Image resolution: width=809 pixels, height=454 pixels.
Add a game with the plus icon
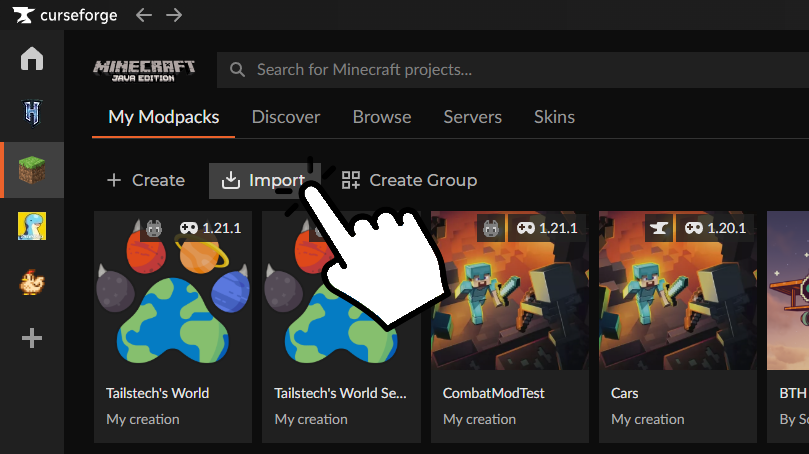pos(32,338)
